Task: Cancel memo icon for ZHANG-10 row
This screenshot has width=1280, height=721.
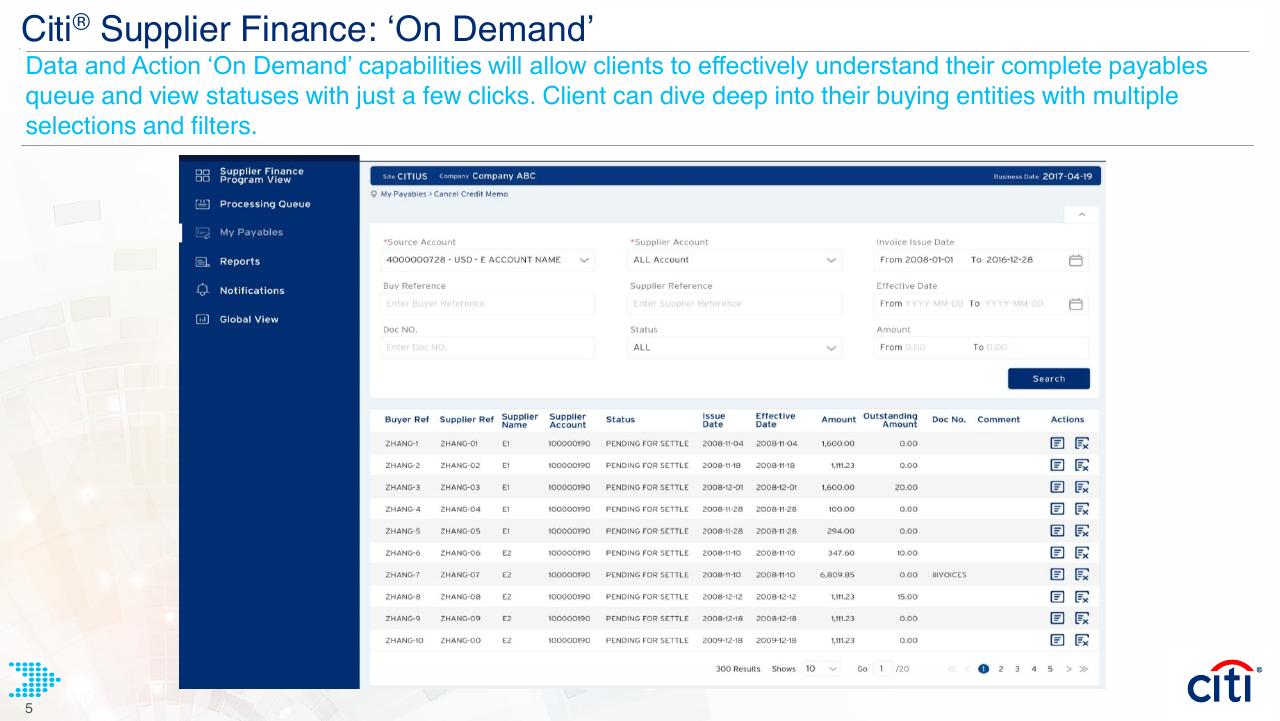Action: pyautogui.click(x=1081, y=640)
